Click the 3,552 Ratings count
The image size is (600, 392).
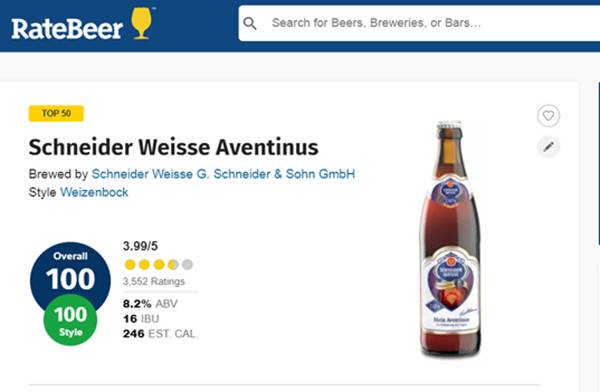click(x=154, y=281)
